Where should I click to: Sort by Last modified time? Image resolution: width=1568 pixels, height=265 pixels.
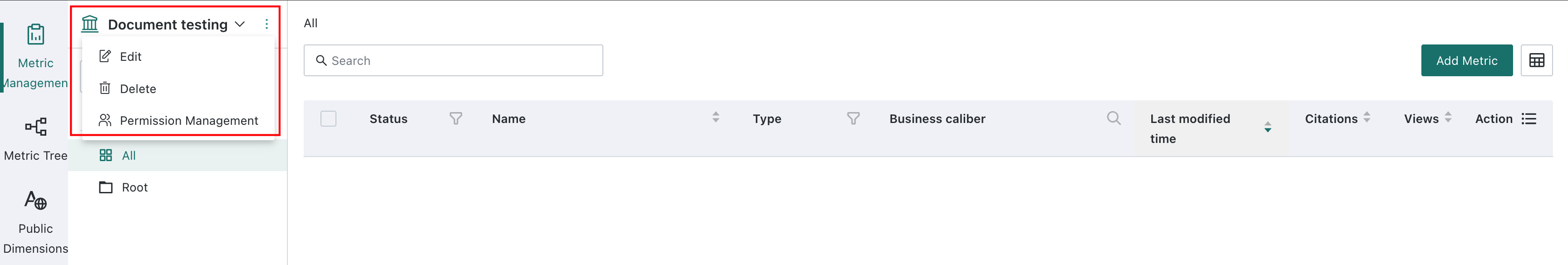pyautogui.click(x=1267, y=127)
